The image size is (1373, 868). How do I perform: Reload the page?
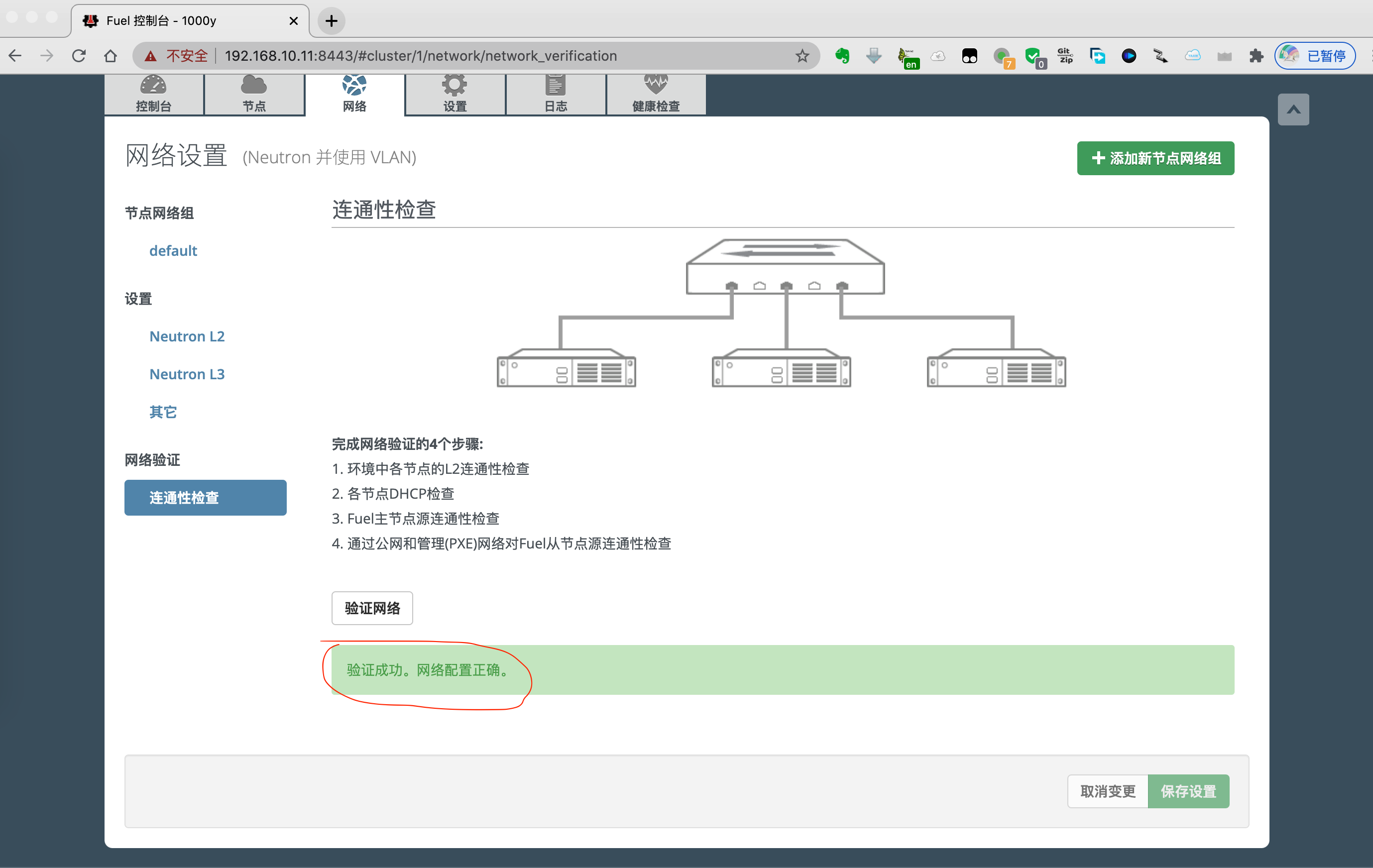tap(79, 56)
